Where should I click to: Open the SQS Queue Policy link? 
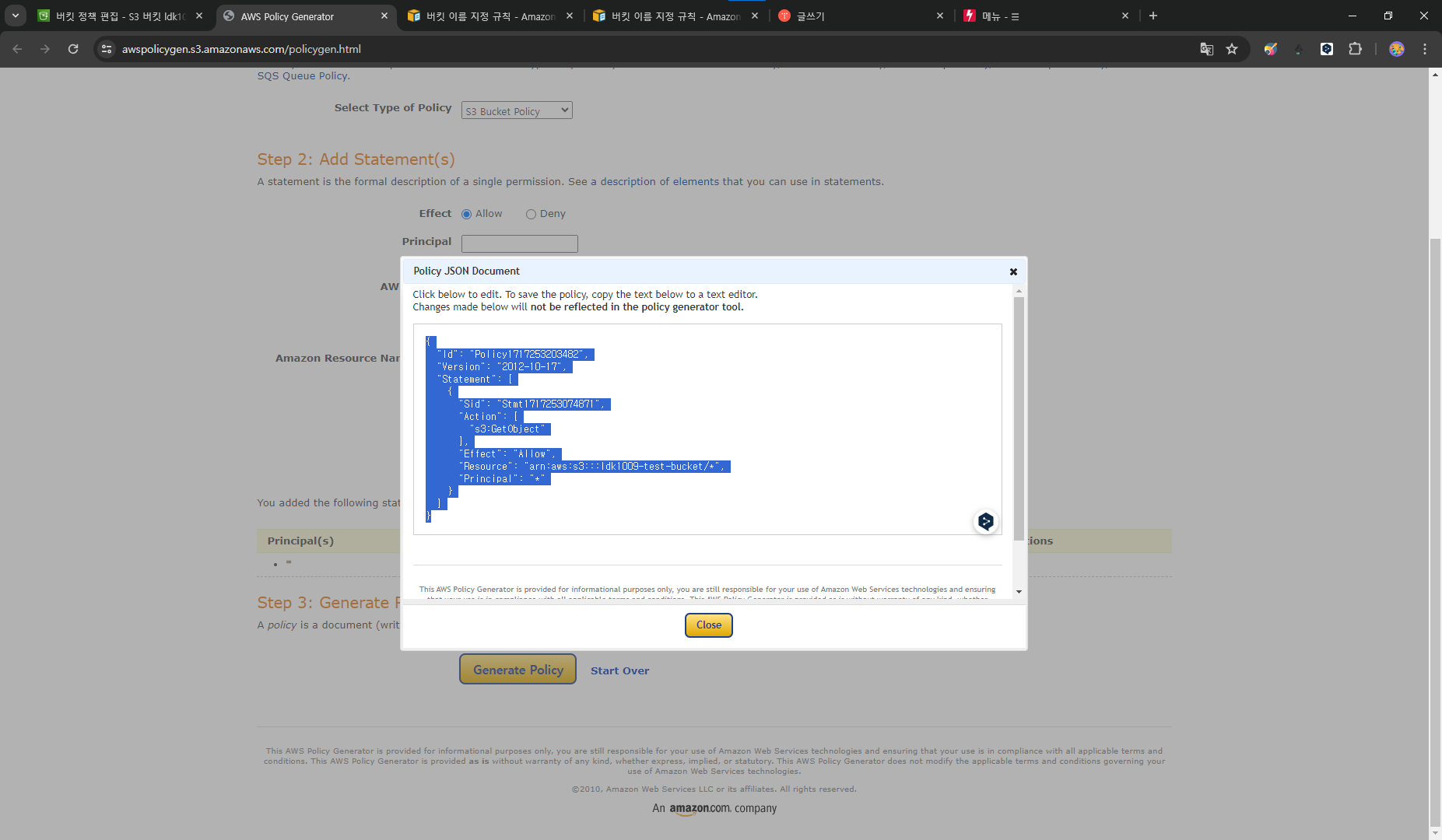(x=303, y=75)
